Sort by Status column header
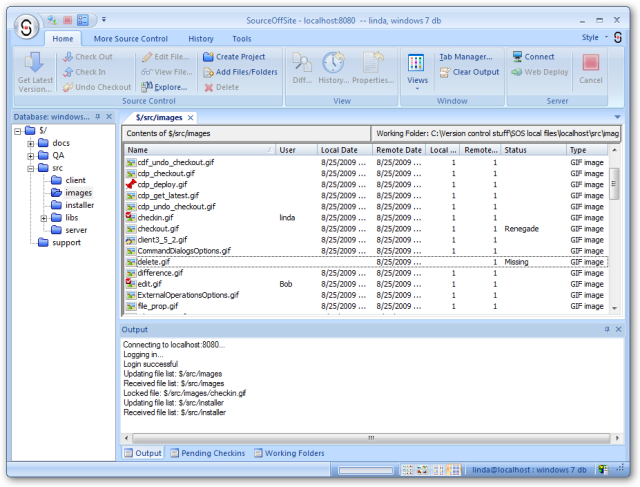This screenshot has height=487, width=640. click(x=533, y=150)
